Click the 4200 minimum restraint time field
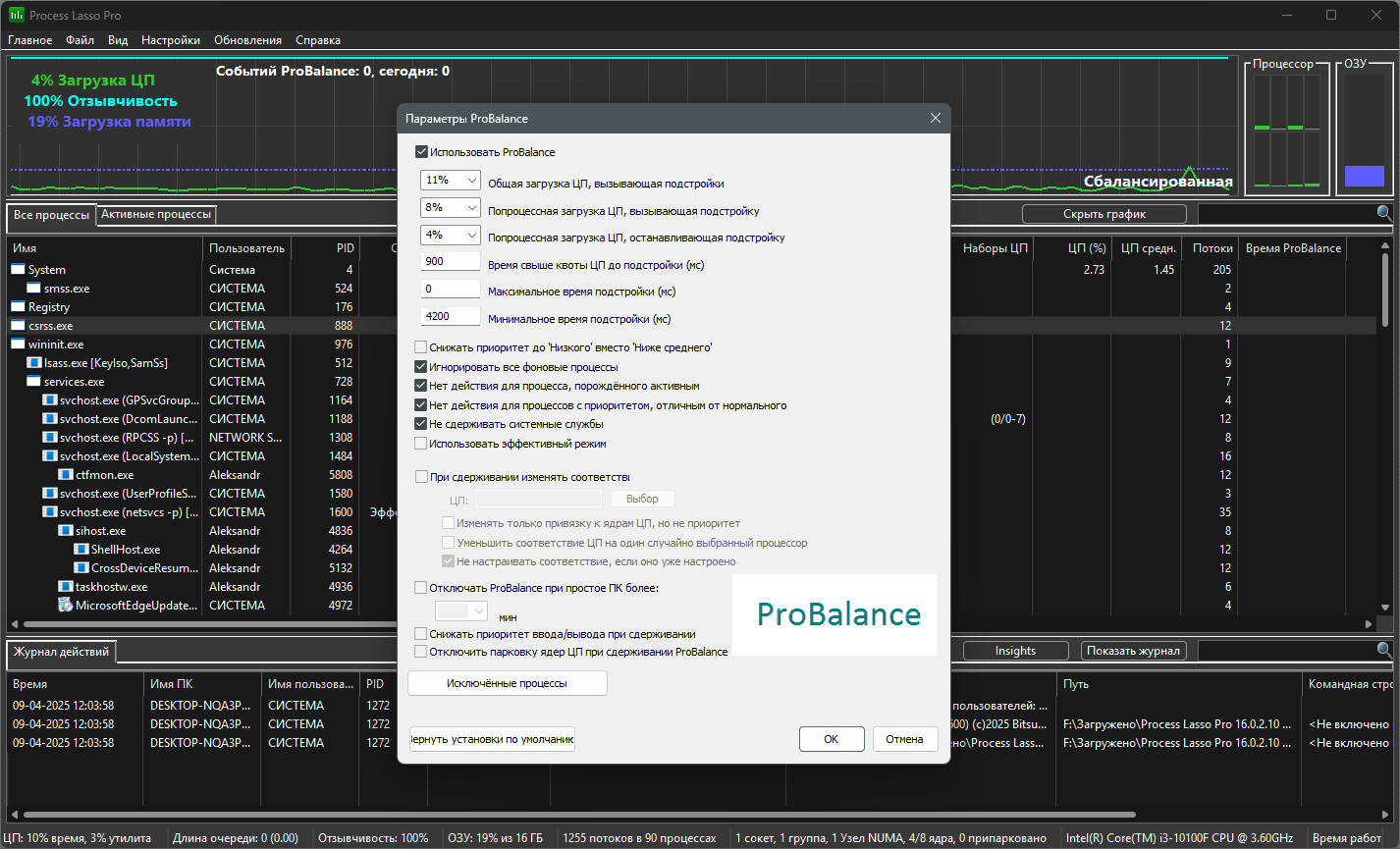Image resolution: width=1400 pixels, height=849 pixels. point(451,317)
